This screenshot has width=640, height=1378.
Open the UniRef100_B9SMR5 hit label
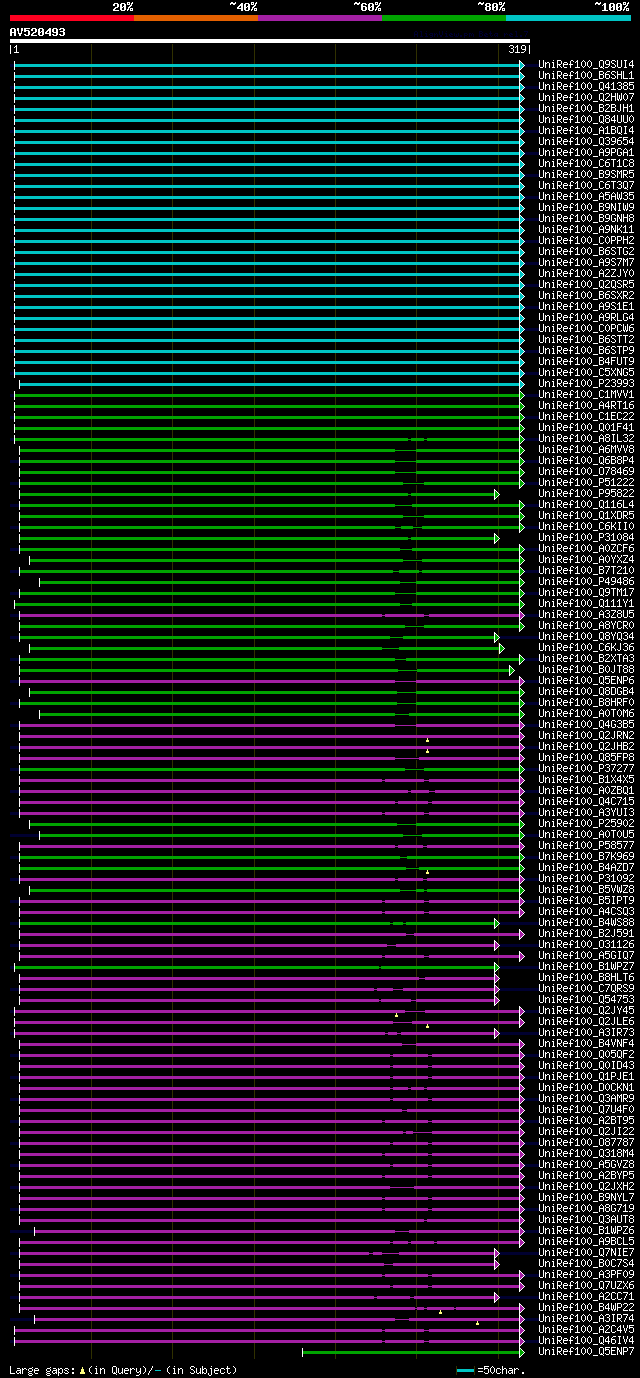click(x=586, y=175)
